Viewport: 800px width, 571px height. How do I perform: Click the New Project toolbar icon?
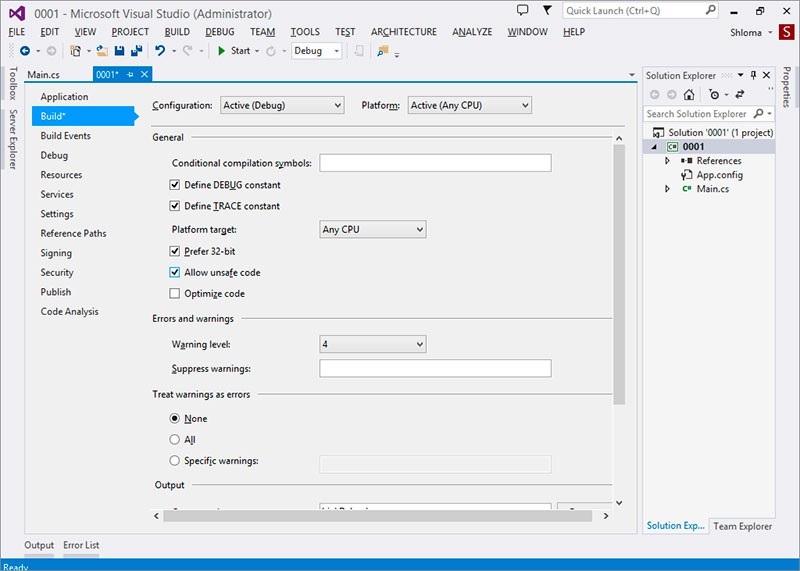coord(76,51)
